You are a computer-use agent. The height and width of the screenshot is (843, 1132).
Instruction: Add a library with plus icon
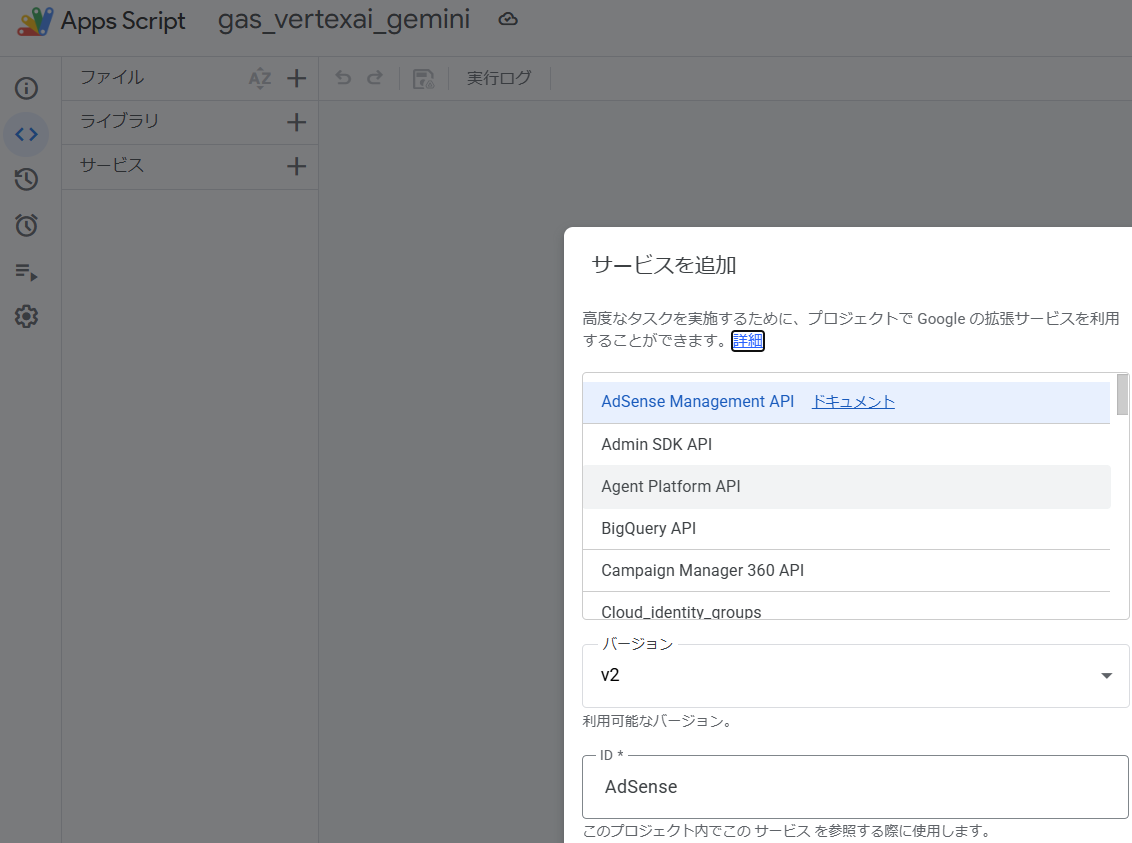click(x=297, y=122)
